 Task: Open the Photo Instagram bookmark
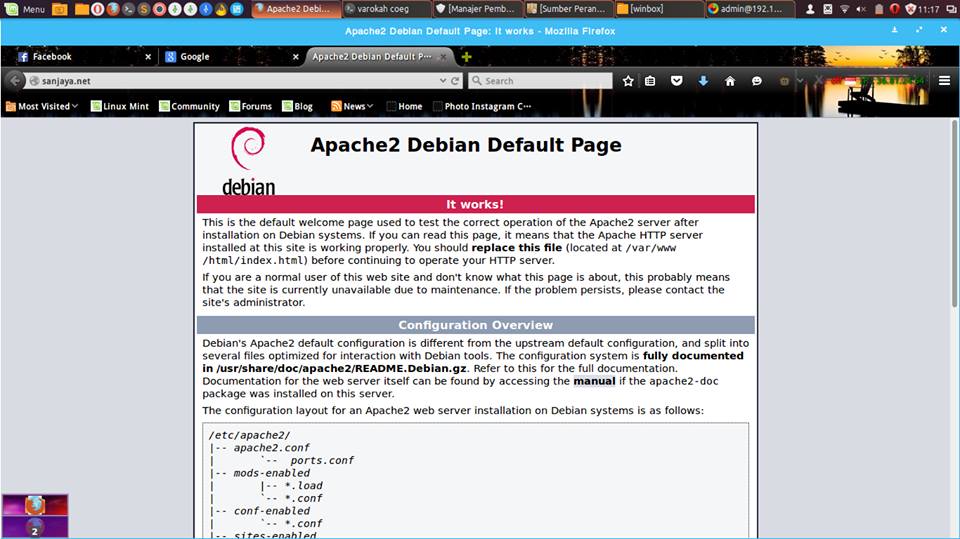tap(482, 106)
